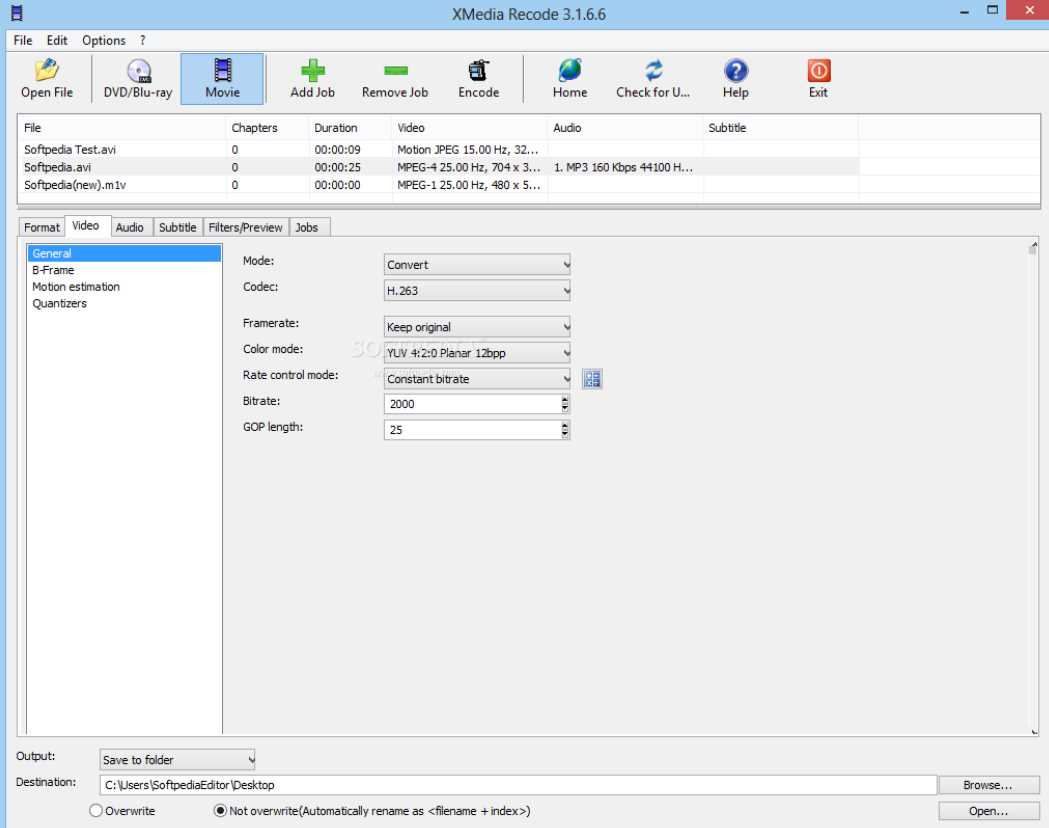Open the Mode dropdown showing Convert
The height and width of the screenshot is (828, 1049).
click(x=477, y=265)
